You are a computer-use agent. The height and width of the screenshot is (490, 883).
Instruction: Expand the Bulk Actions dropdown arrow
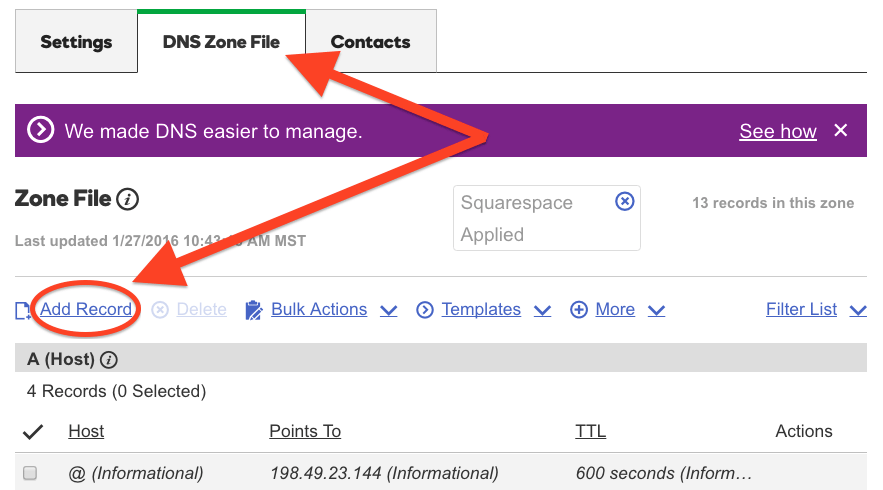(389, 311)
